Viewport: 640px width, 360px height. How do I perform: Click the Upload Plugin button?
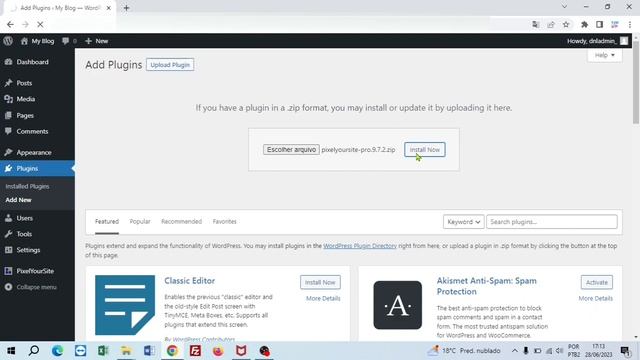(170, 65)
